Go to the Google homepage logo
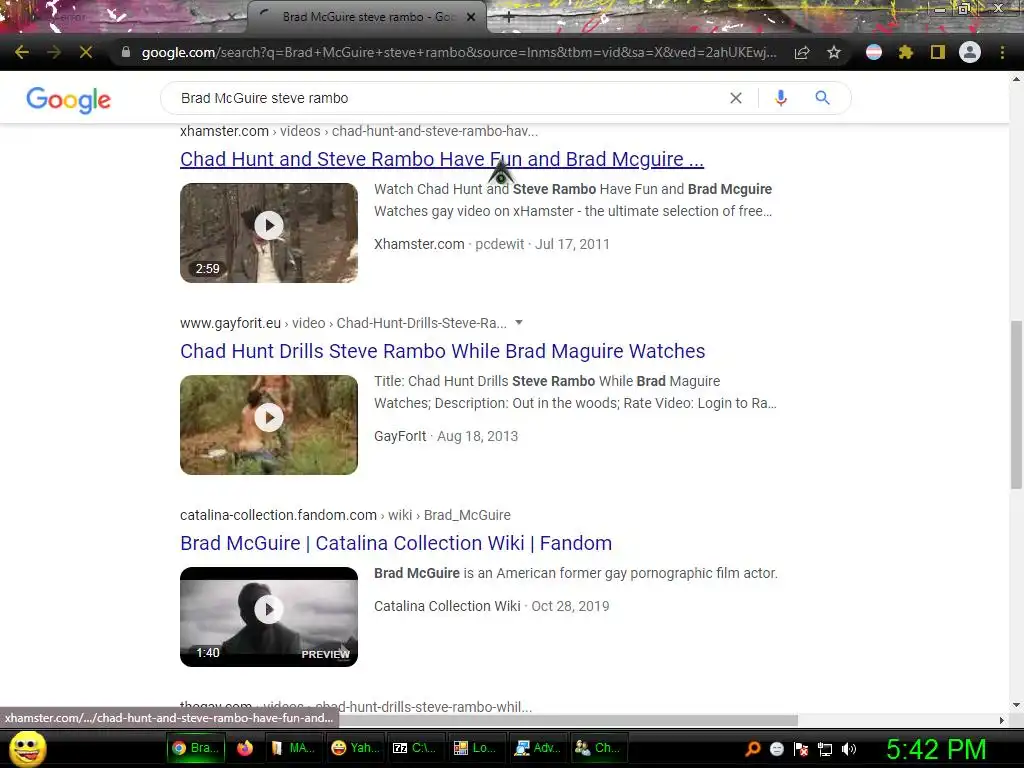 pyautogui.click(x=69, y=100)
